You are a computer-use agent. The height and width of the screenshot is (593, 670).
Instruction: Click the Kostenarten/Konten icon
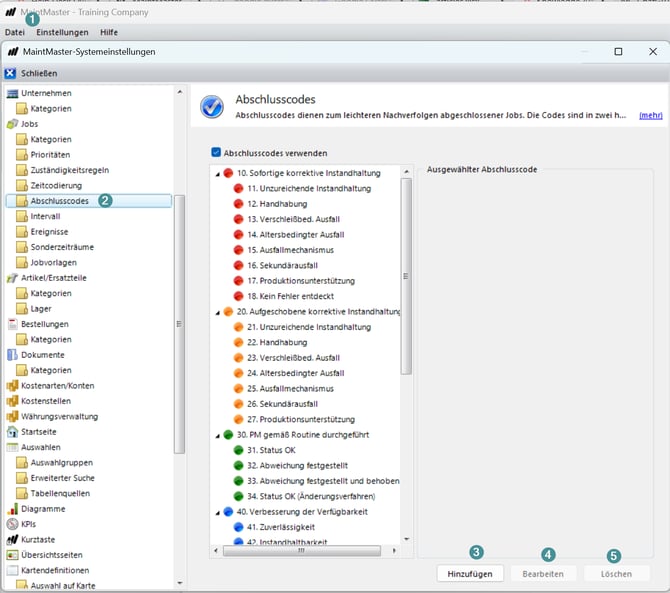pyautogui.click(x=12, y=385)
